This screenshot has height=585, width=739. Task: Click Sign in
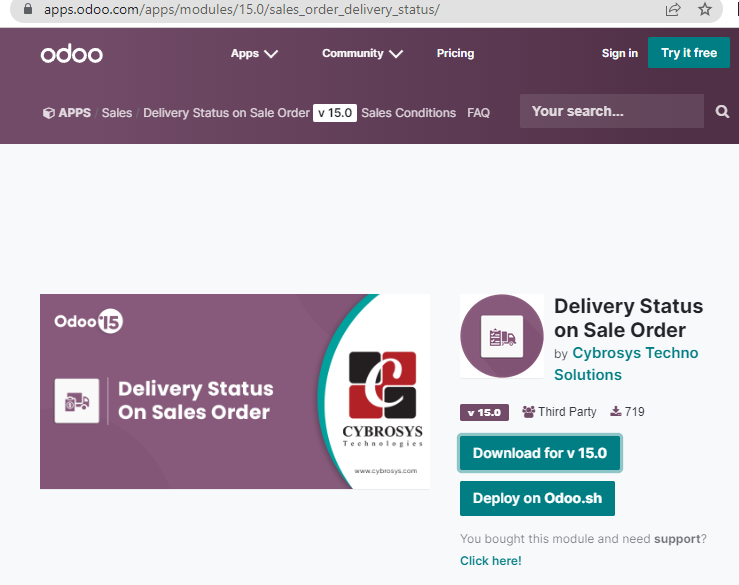(x=619, y=53)
